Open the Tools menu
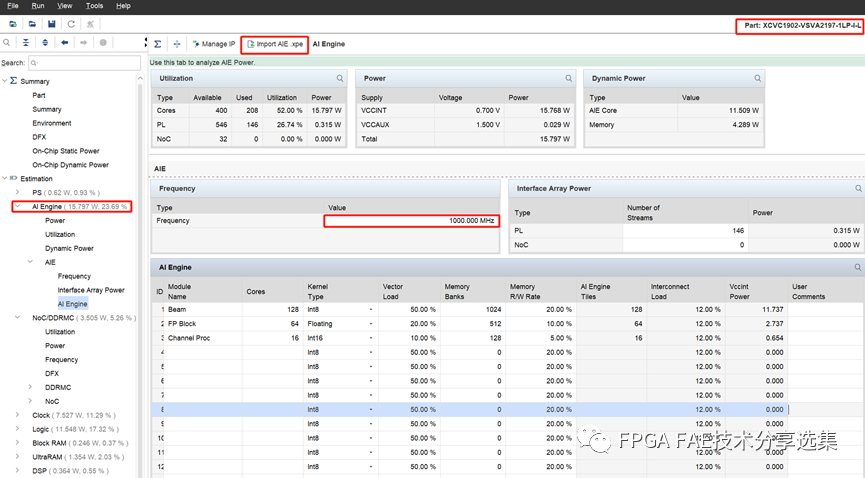Screen dimensions: 865x478 94,6
